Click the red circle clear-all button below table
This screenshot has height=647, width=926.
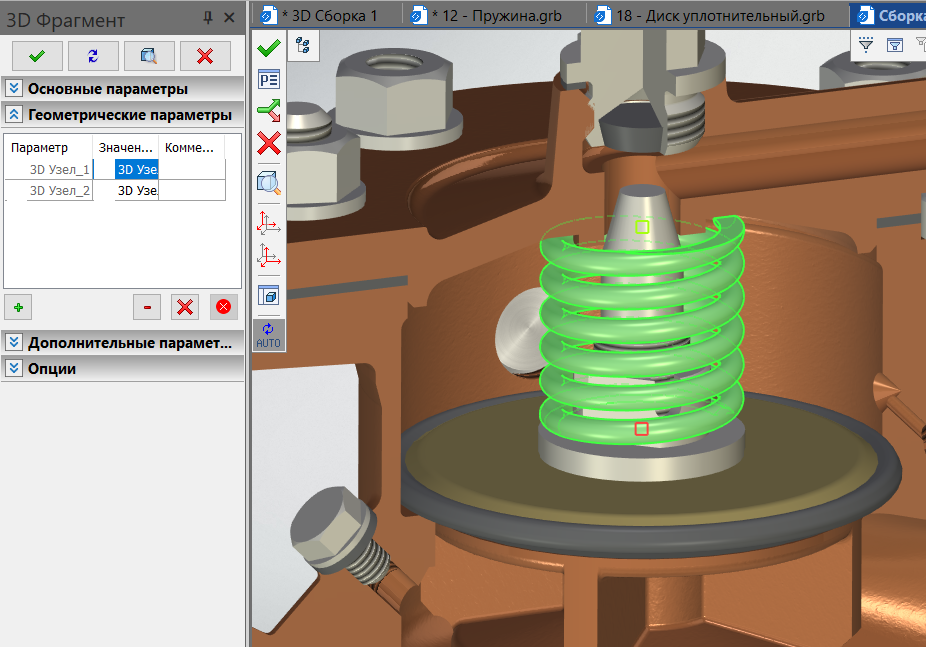point(223,306)
